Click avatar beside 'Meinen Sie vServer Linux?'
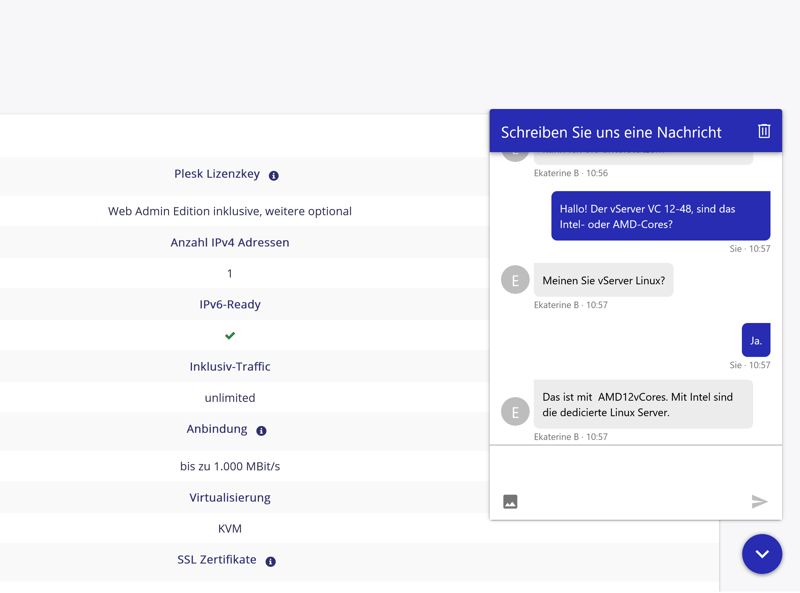Screen dimensions: 800x593 coord(515,280)
